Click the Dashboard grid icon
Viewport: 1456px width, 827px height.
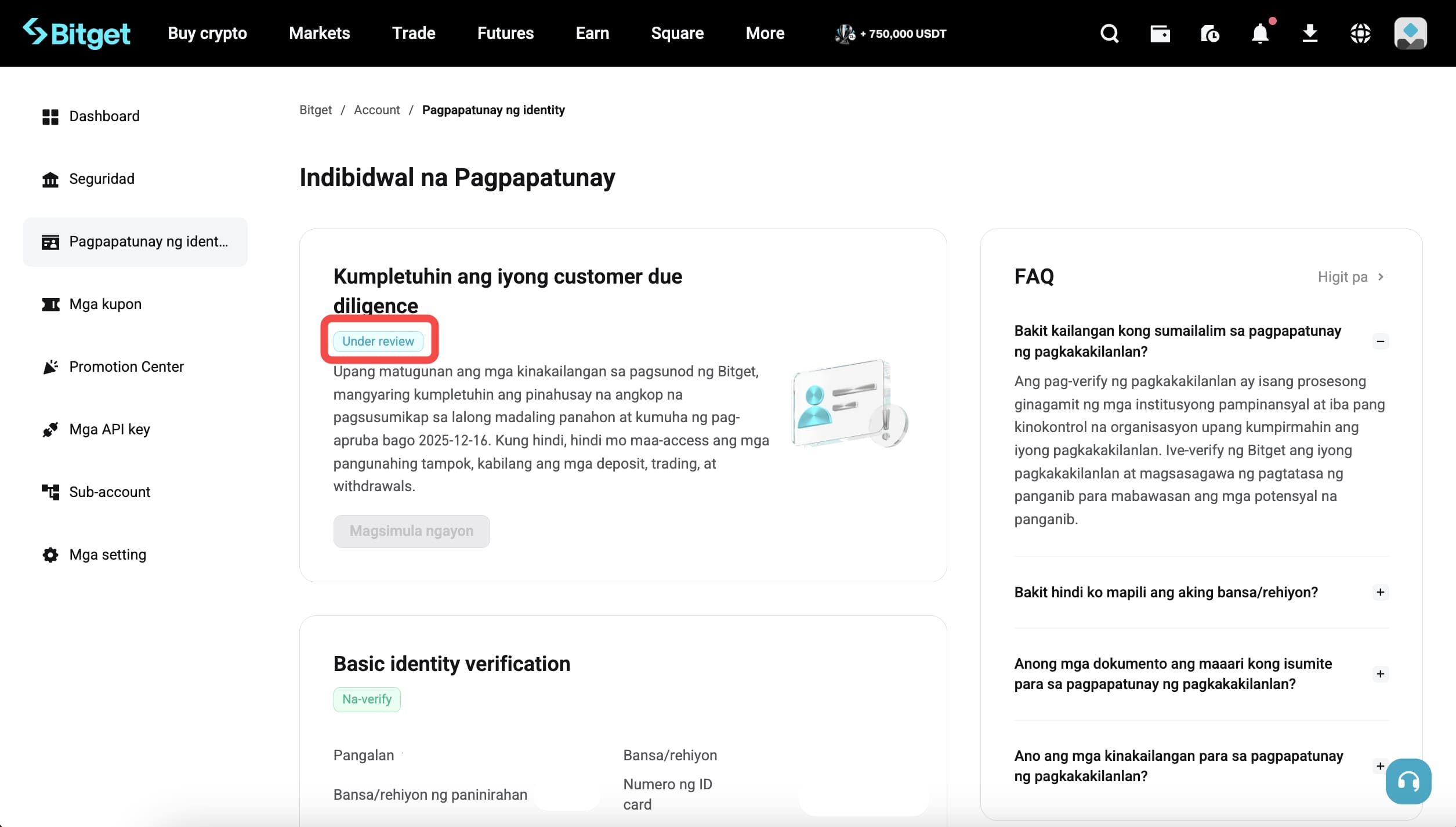pyautogui.click(x=50, y=116)
